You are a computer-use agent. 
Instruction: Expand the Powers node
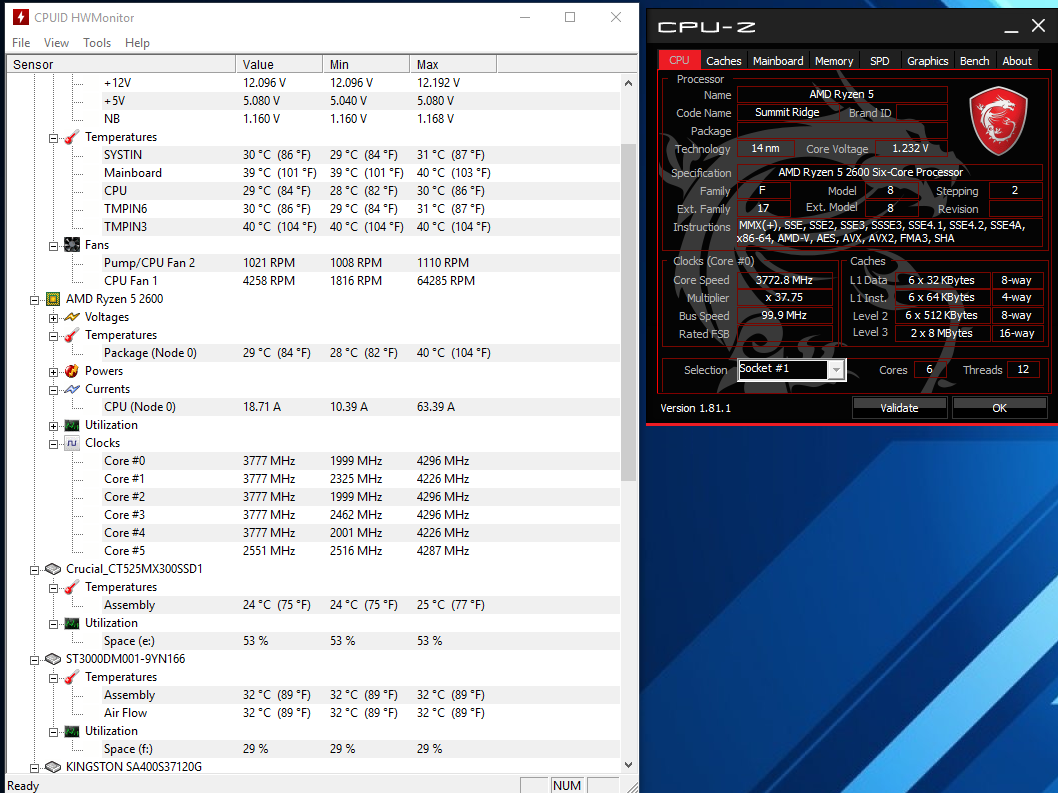point(53,371)
